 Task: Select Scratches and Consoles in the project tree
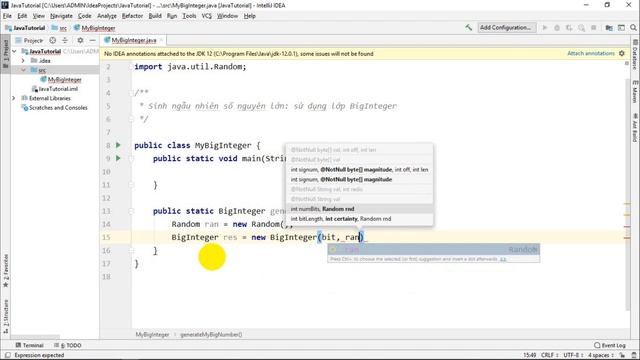point(54,108)
